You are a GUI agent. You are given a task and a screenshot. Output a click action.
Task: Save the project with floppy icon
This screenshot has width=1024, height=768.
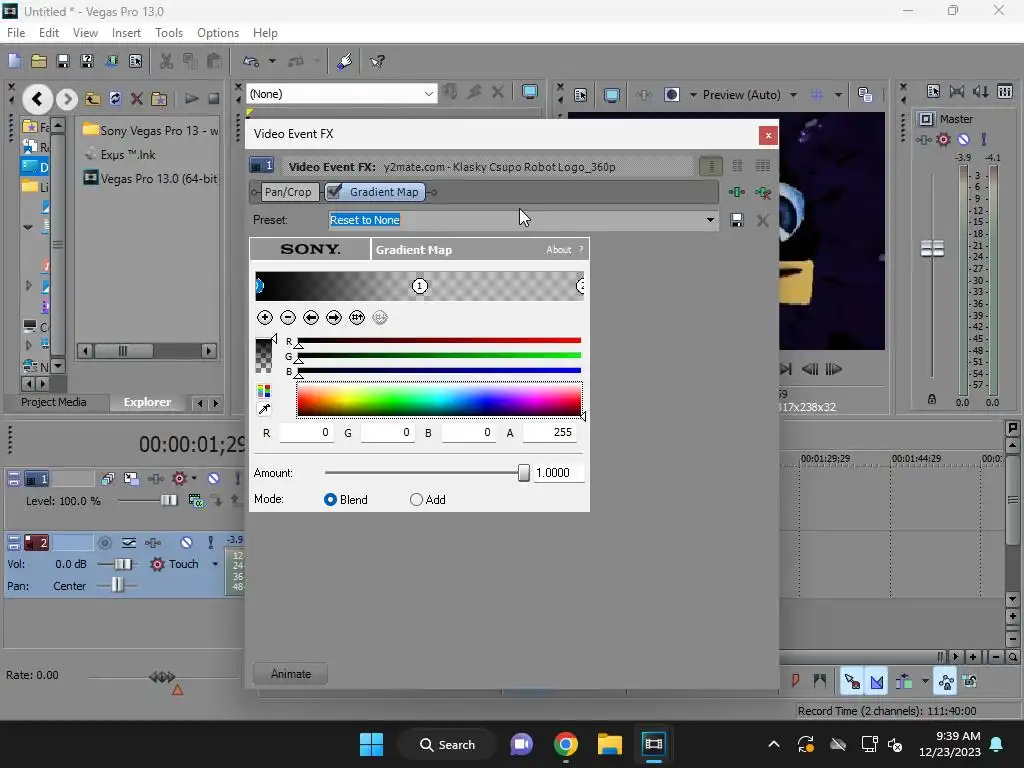coord(63,61)
